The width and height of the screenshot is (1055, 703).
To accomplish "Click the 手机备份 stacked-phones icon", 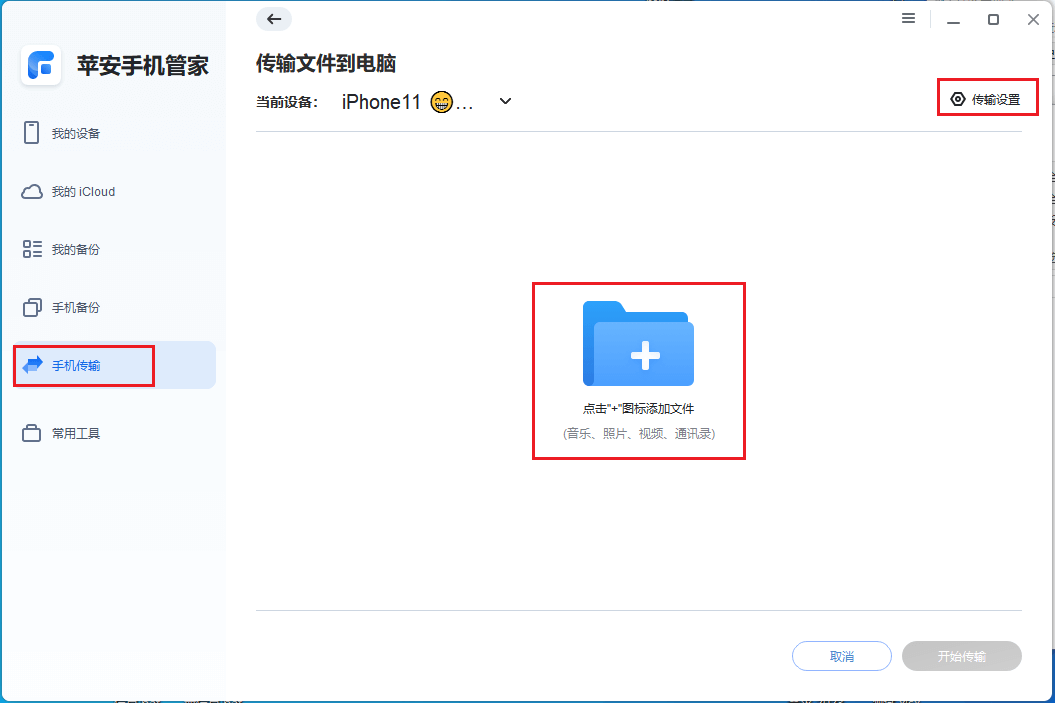I will [x=32, y=307].
